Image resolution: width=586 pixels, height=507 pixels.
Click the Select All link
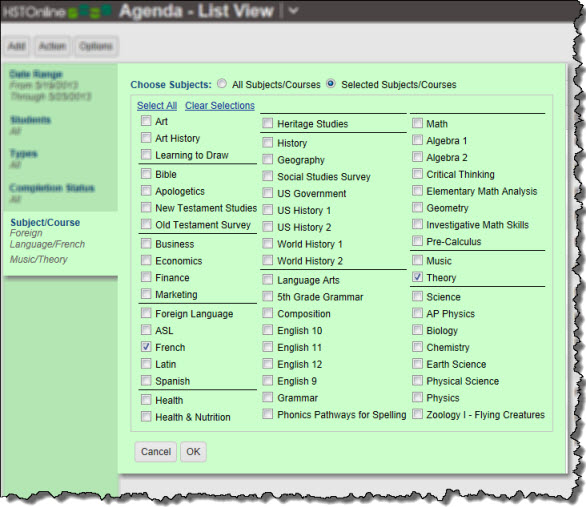pos(157,106)
